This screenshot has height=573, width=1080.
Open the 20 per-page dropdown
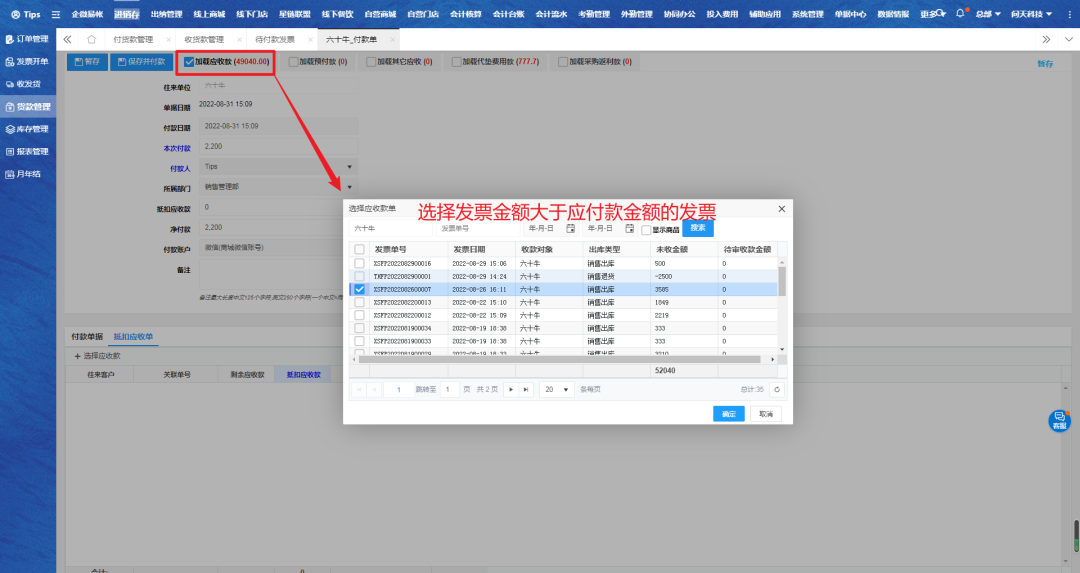557,389
